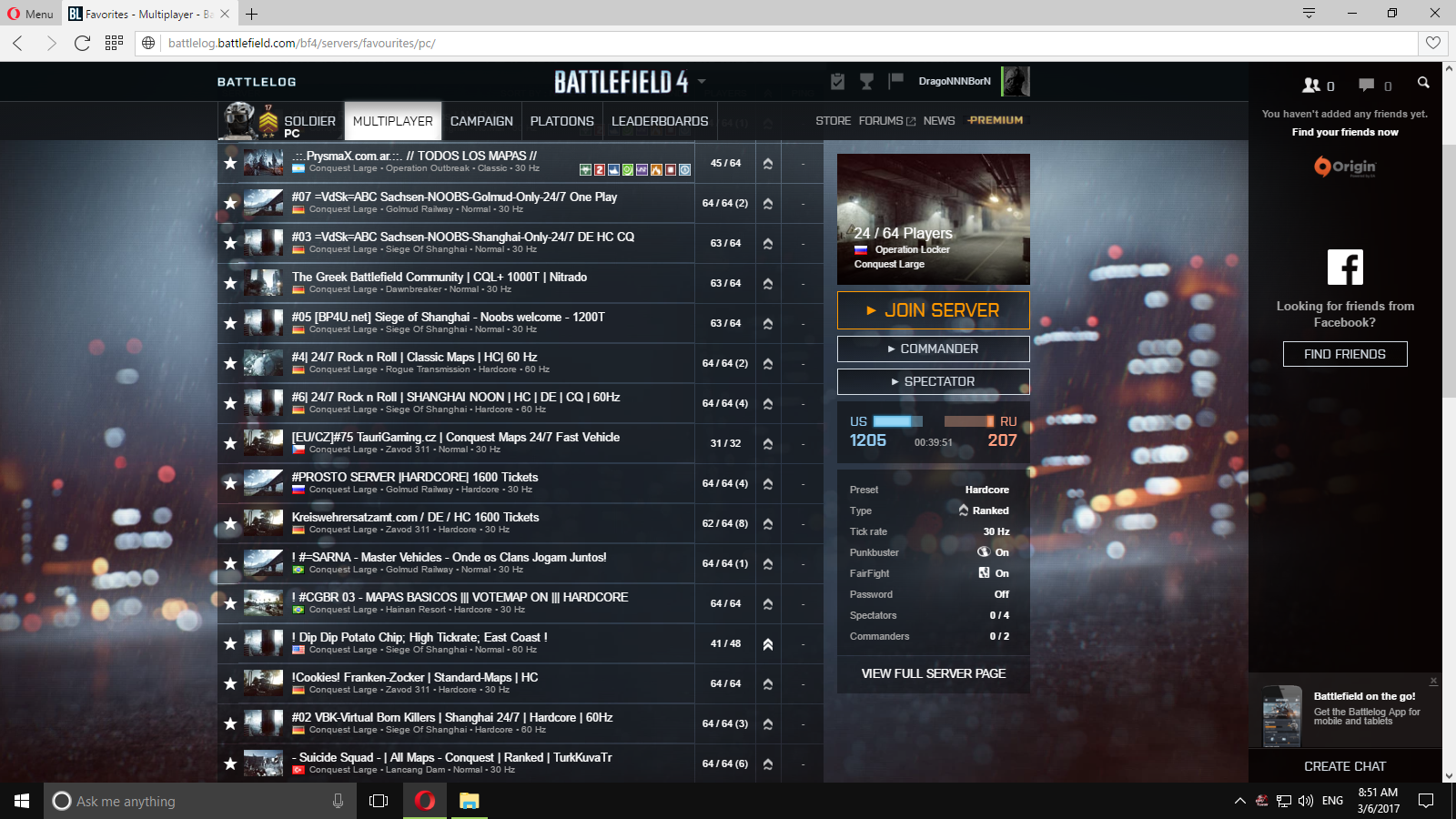Image resolution: width=1456 pixels, height=819 pixels.
Task: Open the DragoNNNBorN user menu
Action: pyautogui.click(x=954, y=81)
